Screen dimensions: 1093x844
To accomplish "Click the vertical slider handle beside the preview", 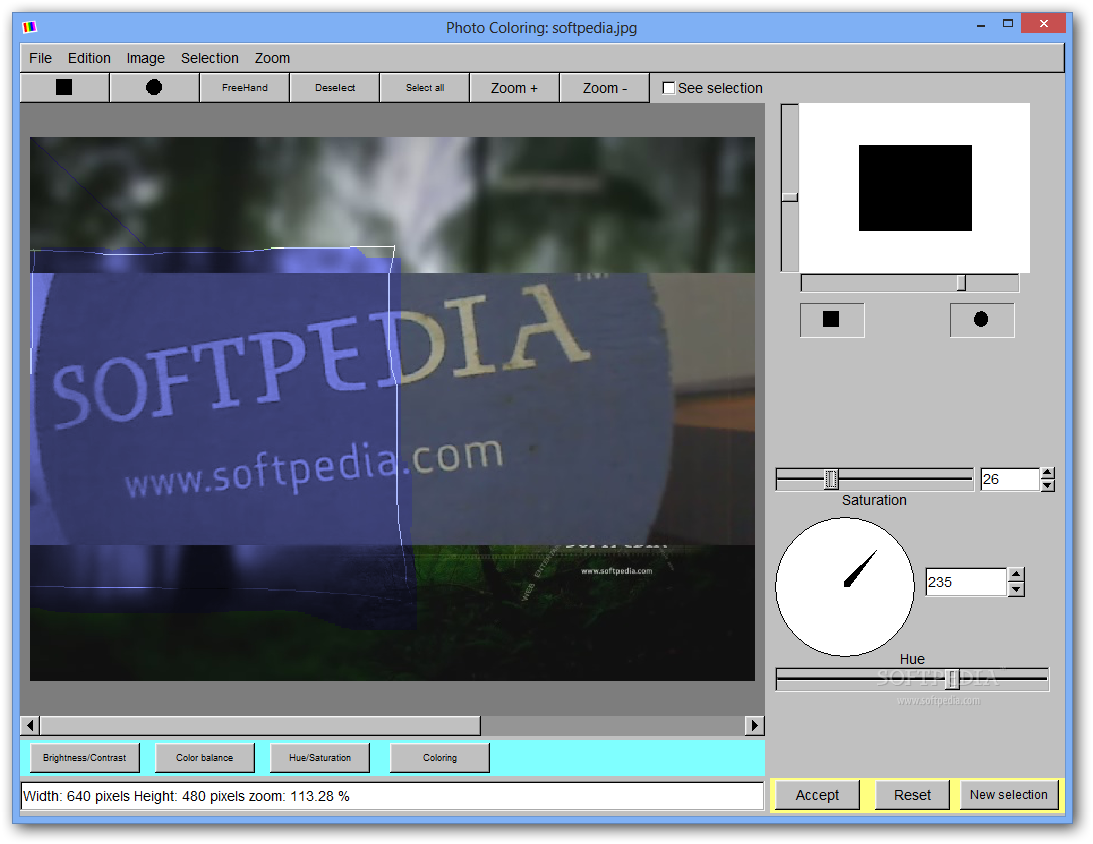I will (x=789, y=197).
